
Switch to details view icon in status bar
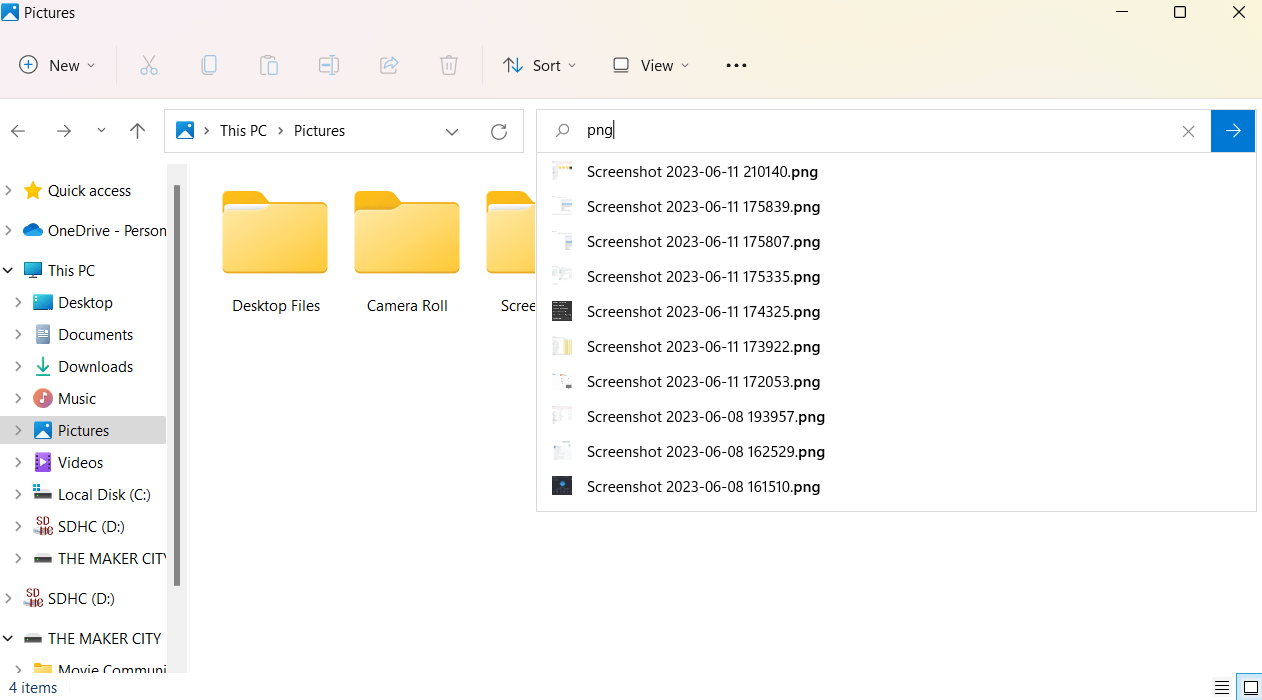click(x=1222, y=687)
